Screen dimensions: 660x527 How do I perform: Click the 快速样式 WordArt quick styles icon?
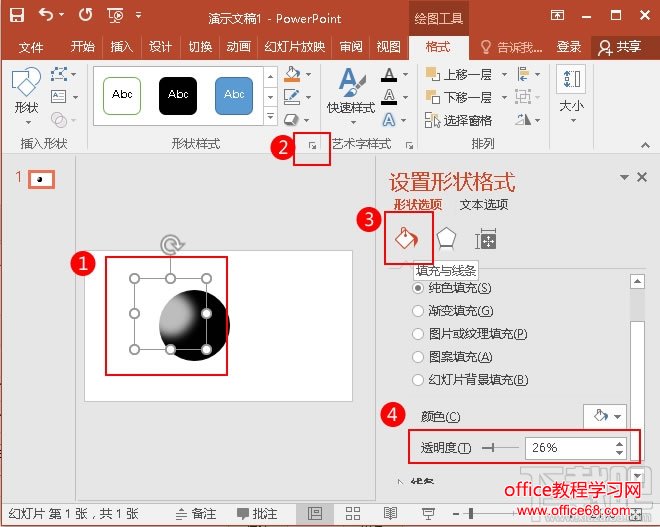[x=350, y=90]
